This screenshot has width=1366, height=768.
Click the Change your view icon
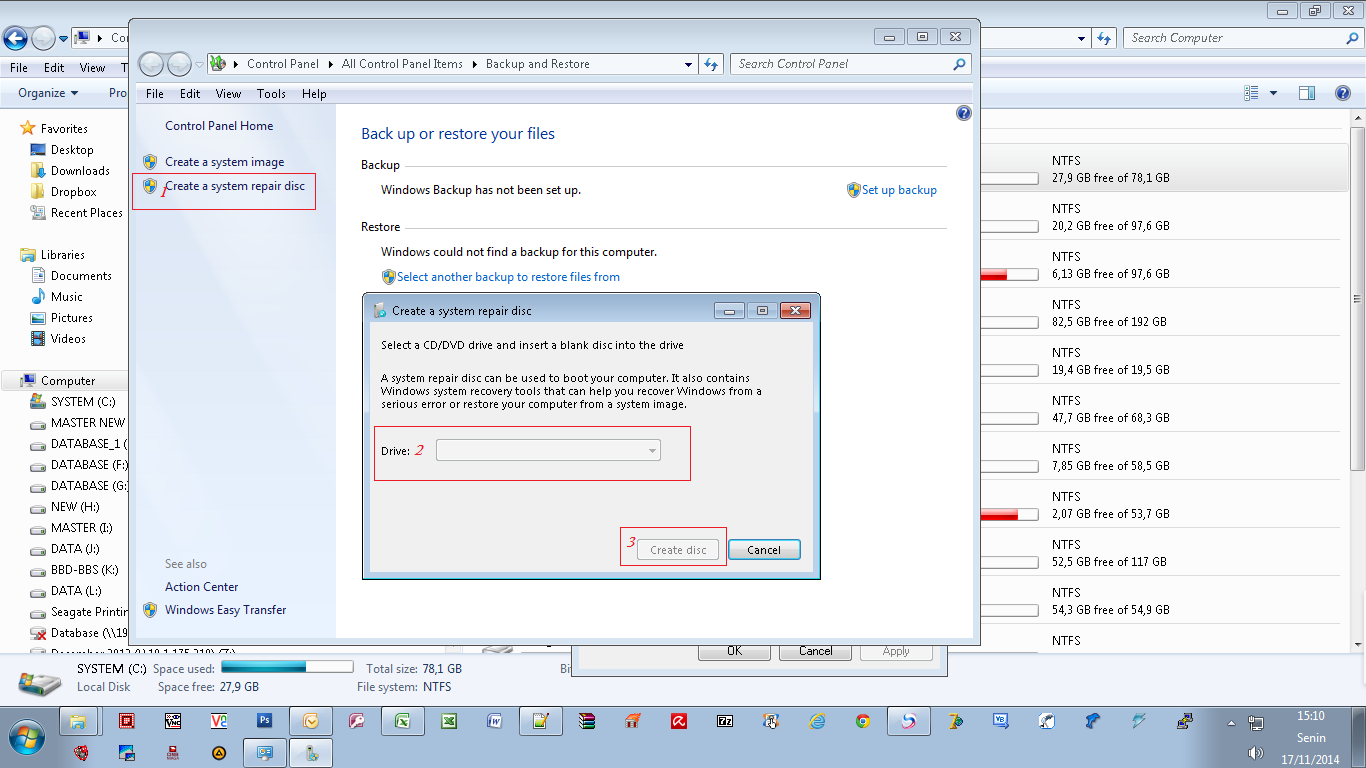(1251, 93)
